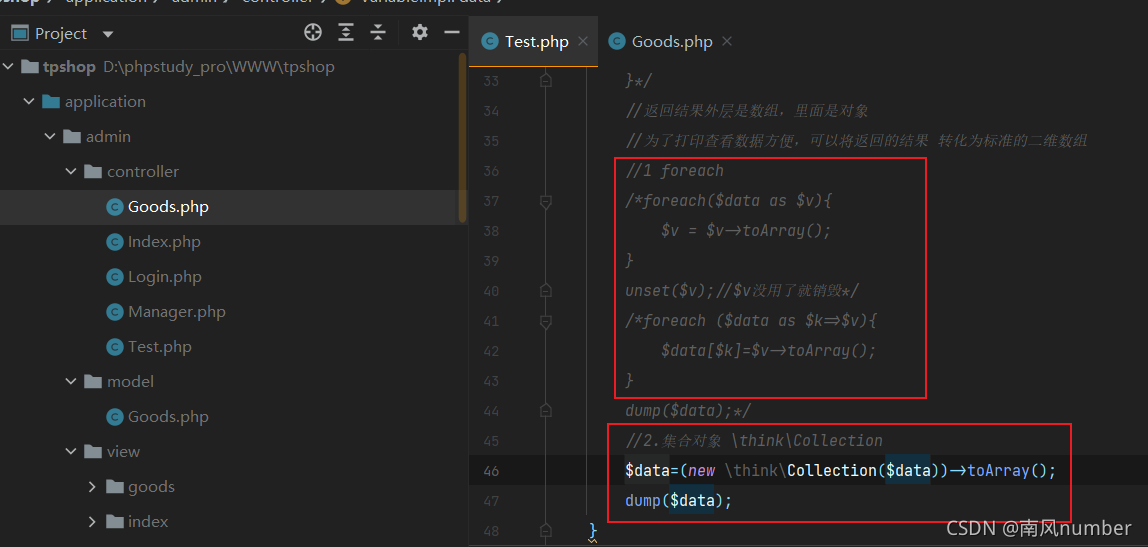The image size is (1148, 547).
Task: Click the Project panel vertical scrollbar
Action: 463,138
